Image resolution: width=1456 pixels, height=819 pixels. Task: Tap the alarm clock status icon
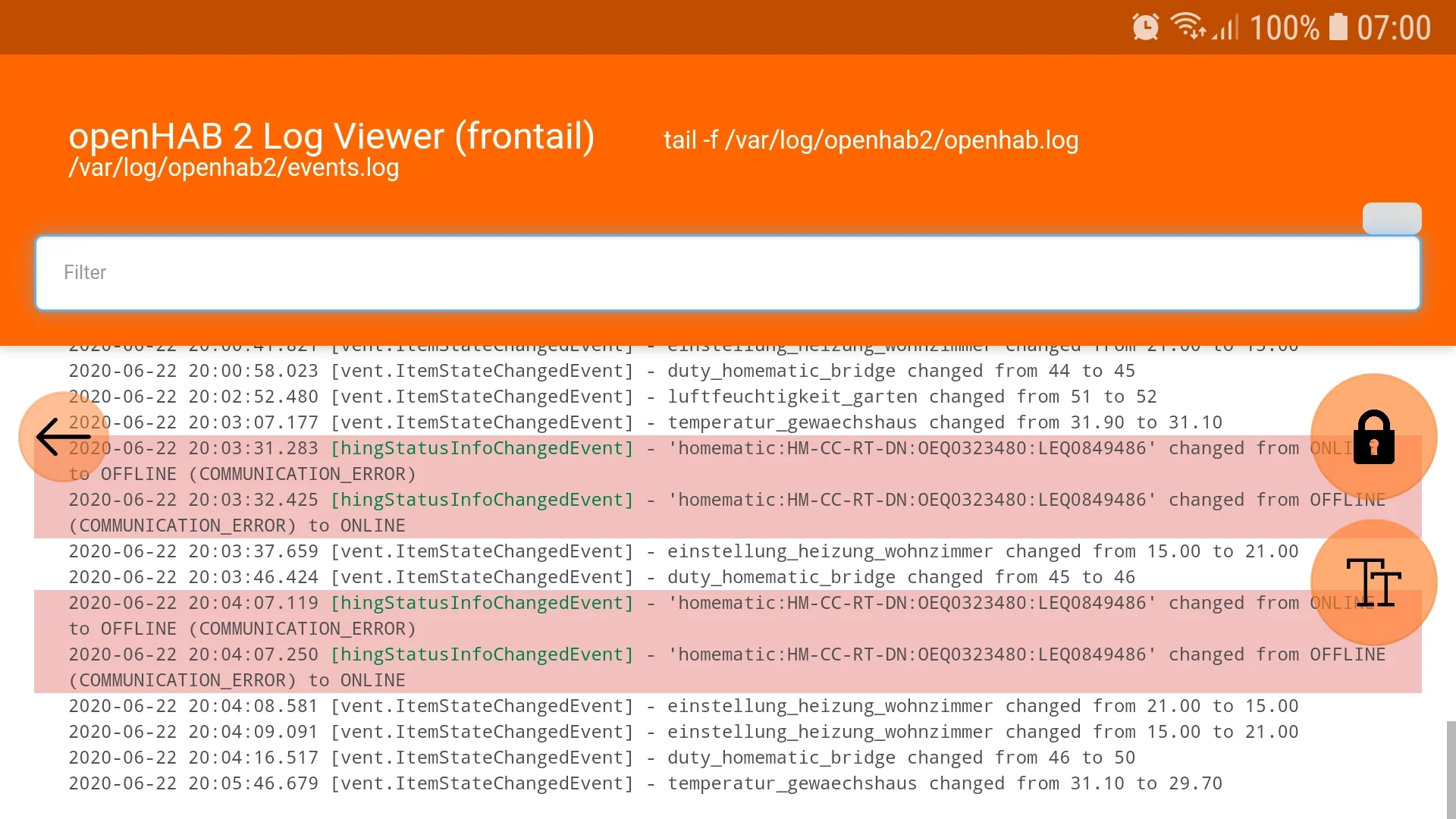pos(1145,27)
